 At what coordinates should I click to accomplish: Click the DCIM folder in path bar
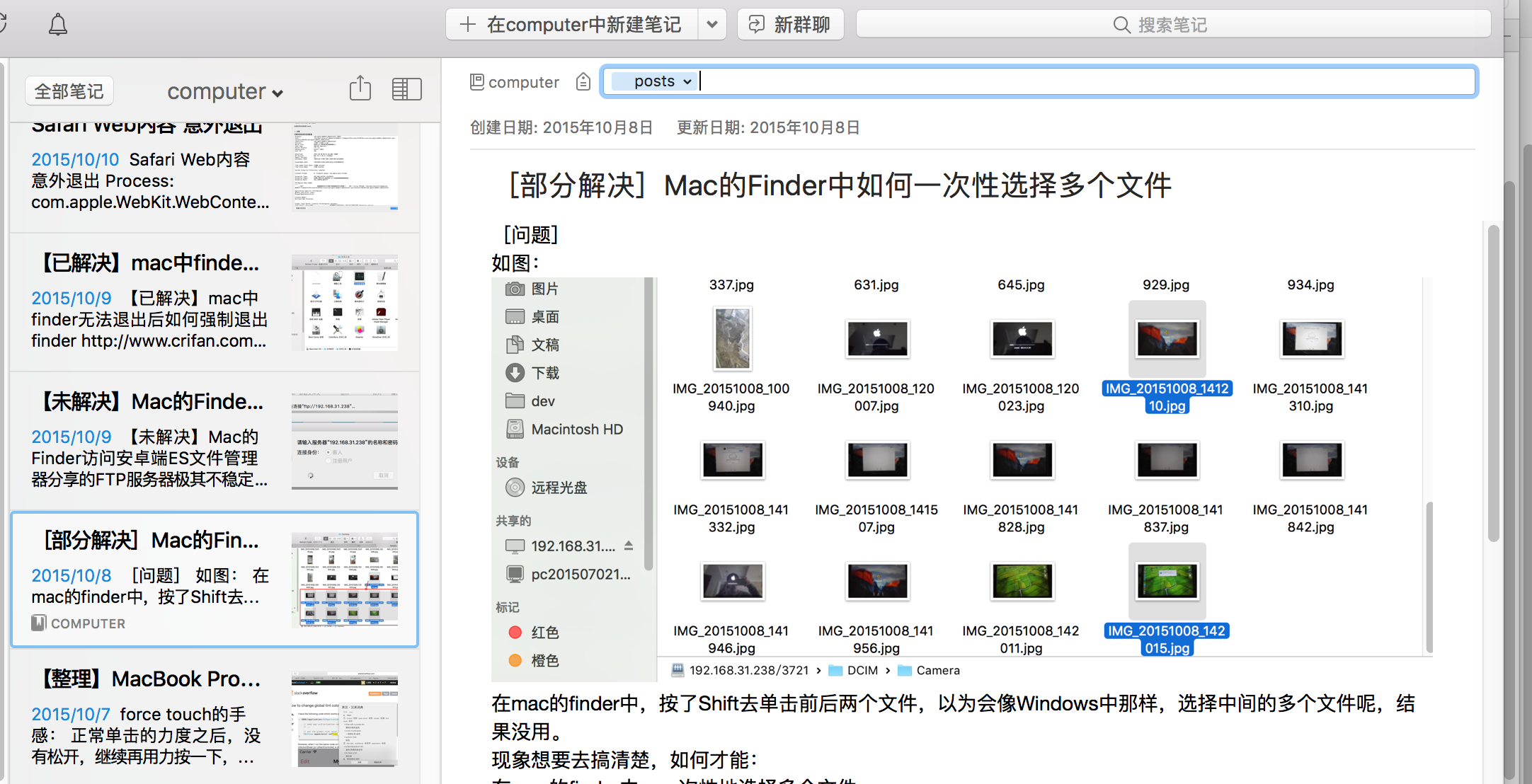[x=862, y=670]
